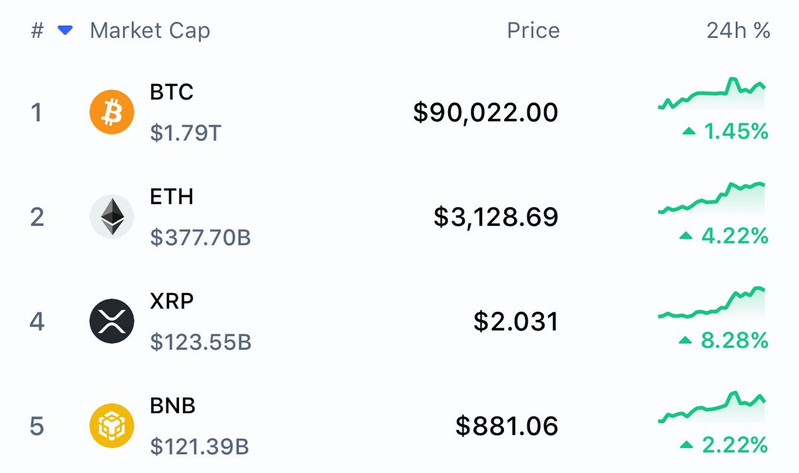Open the BTC ticker name link
Image resolution: width=799 pixels, height=473 pixels.
coord(171,92)
